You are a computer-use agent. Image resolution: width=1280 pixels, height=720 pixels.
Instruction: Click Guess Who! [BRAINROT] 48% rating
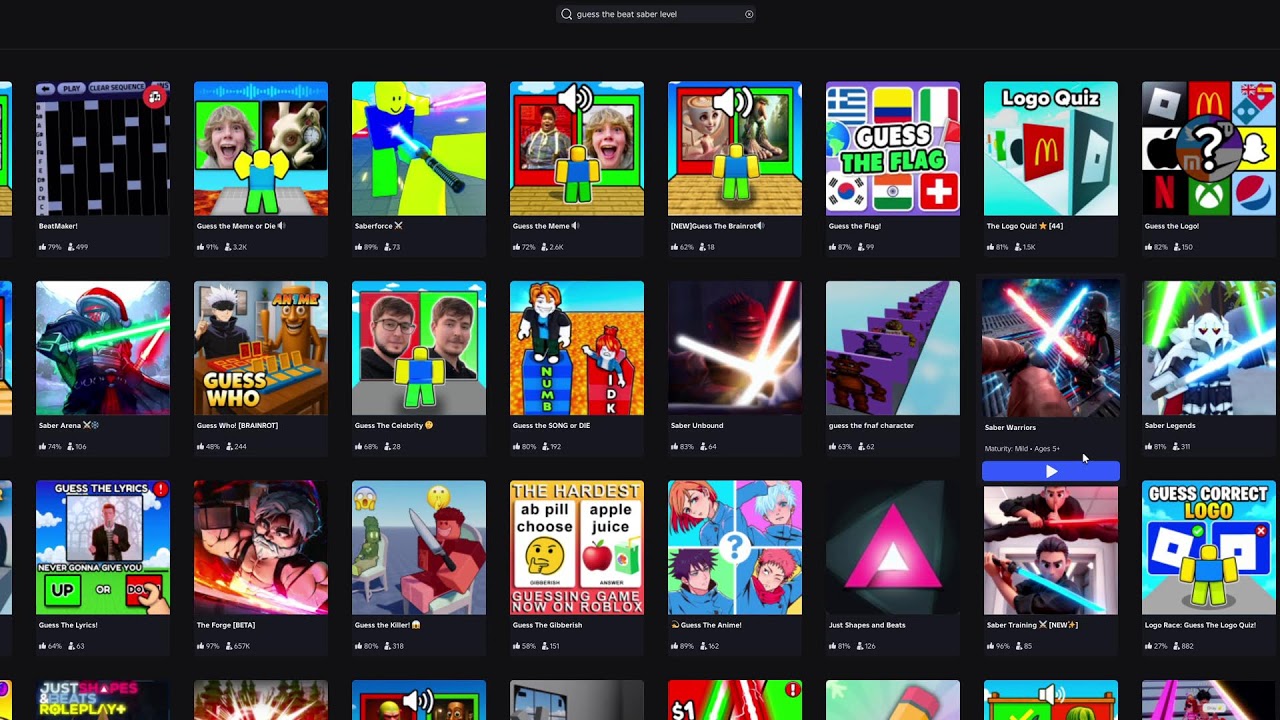[x=209, y=447]
